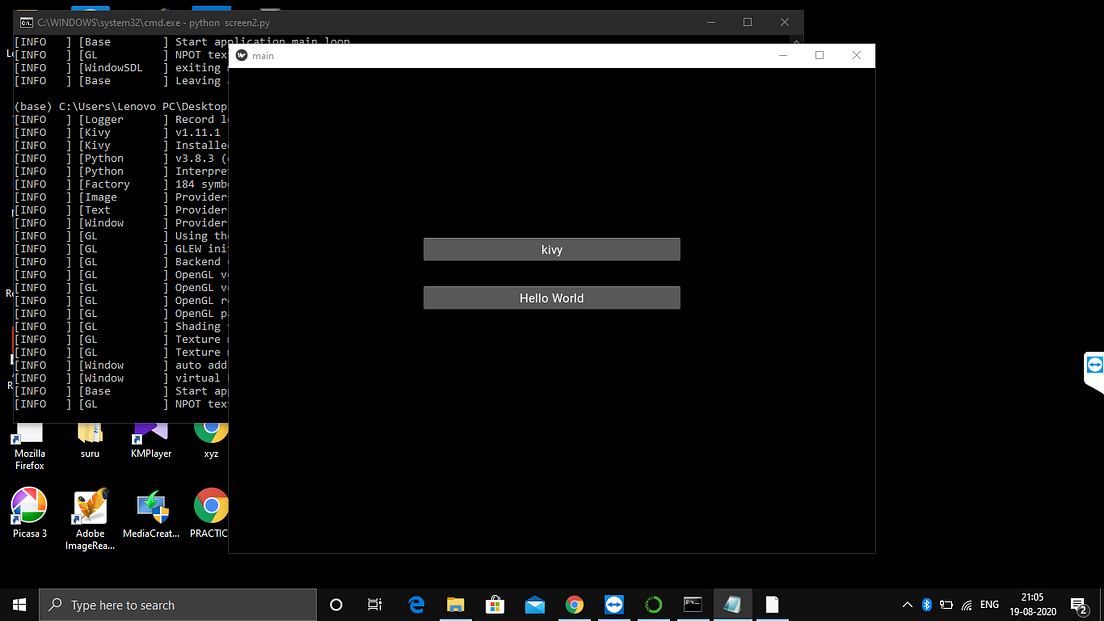Open Wi-Fi settings from the tray icon
The width and height of the screenshot is (1104, 621).
coord(966,604)
